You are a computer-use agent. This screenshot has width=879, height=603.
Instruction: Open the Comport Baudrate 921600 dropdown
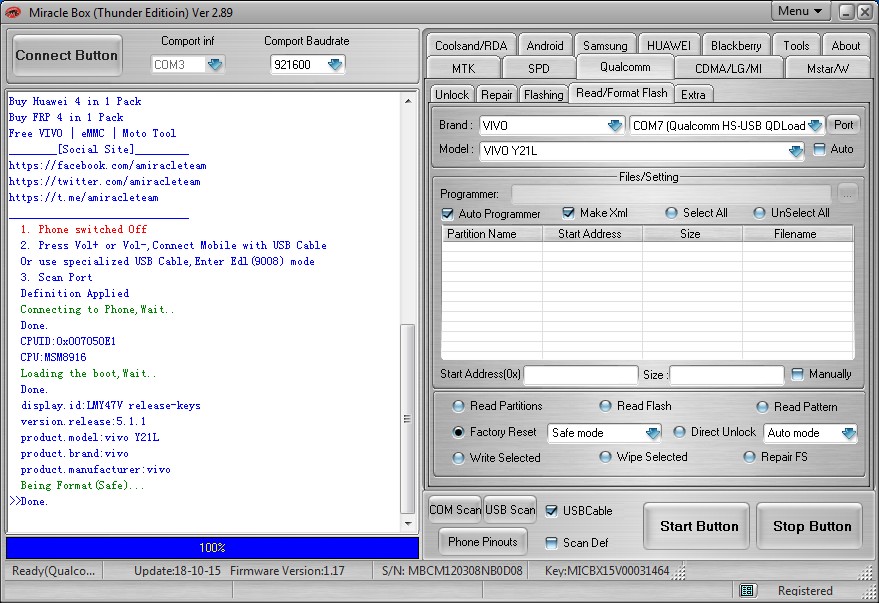tap(335, 64)
